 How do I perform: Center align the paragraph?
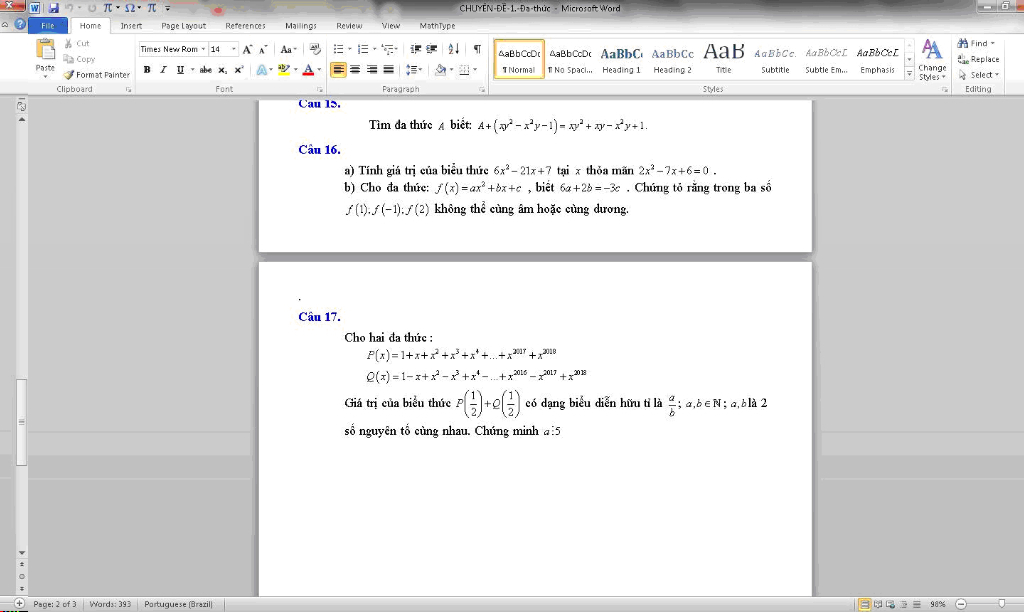click(355, 69)
